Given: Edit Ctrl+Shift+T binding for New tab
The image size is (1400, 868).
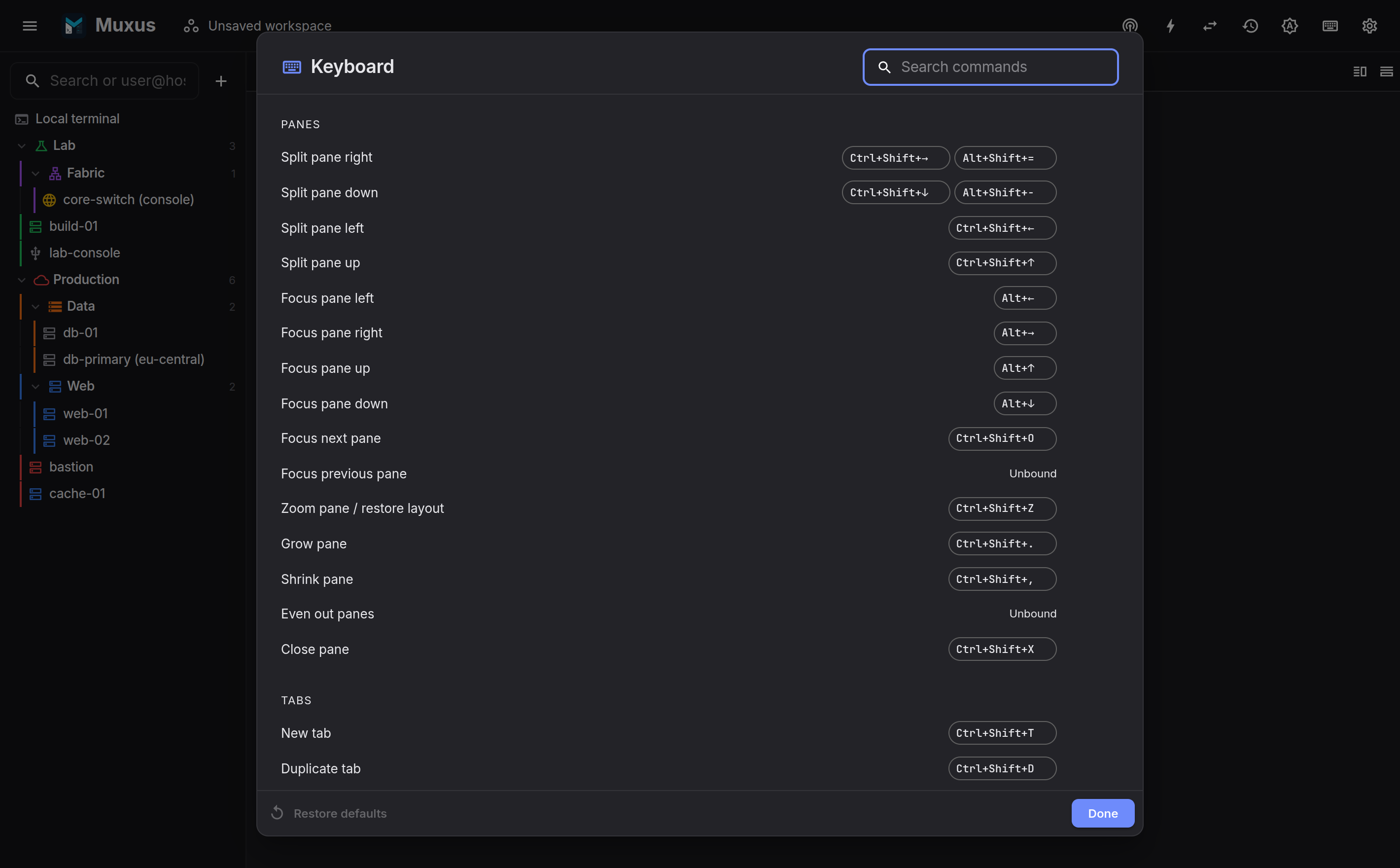Looking at the screenshot, I should (1002, 733).
